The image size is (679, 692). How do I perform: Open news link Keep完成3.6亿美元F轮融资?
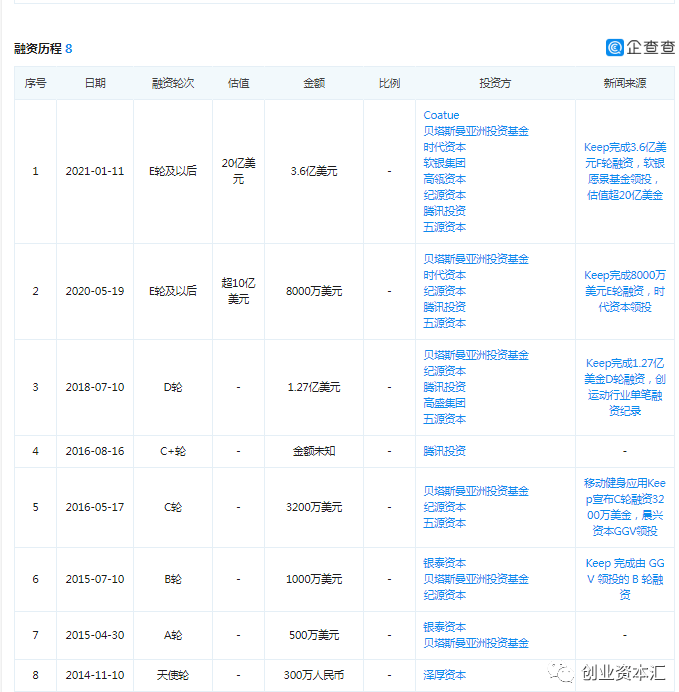[625, 171]
